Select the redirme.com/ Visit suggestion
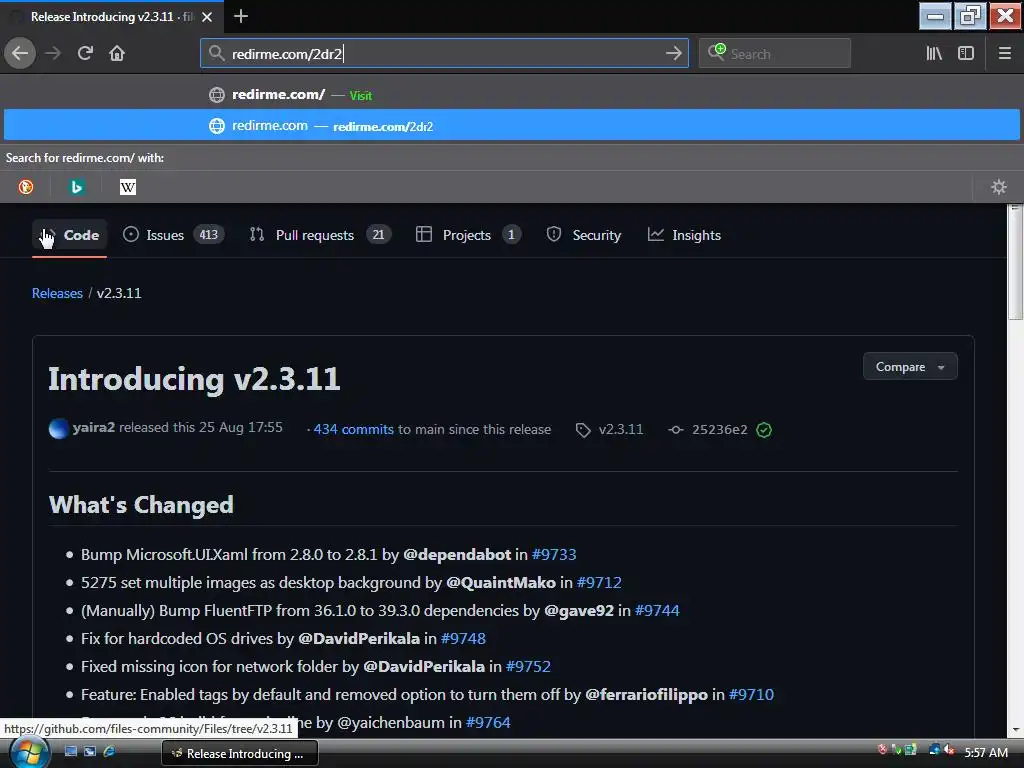The width and height of the screenshot is (1024, 768). [512, 95]
